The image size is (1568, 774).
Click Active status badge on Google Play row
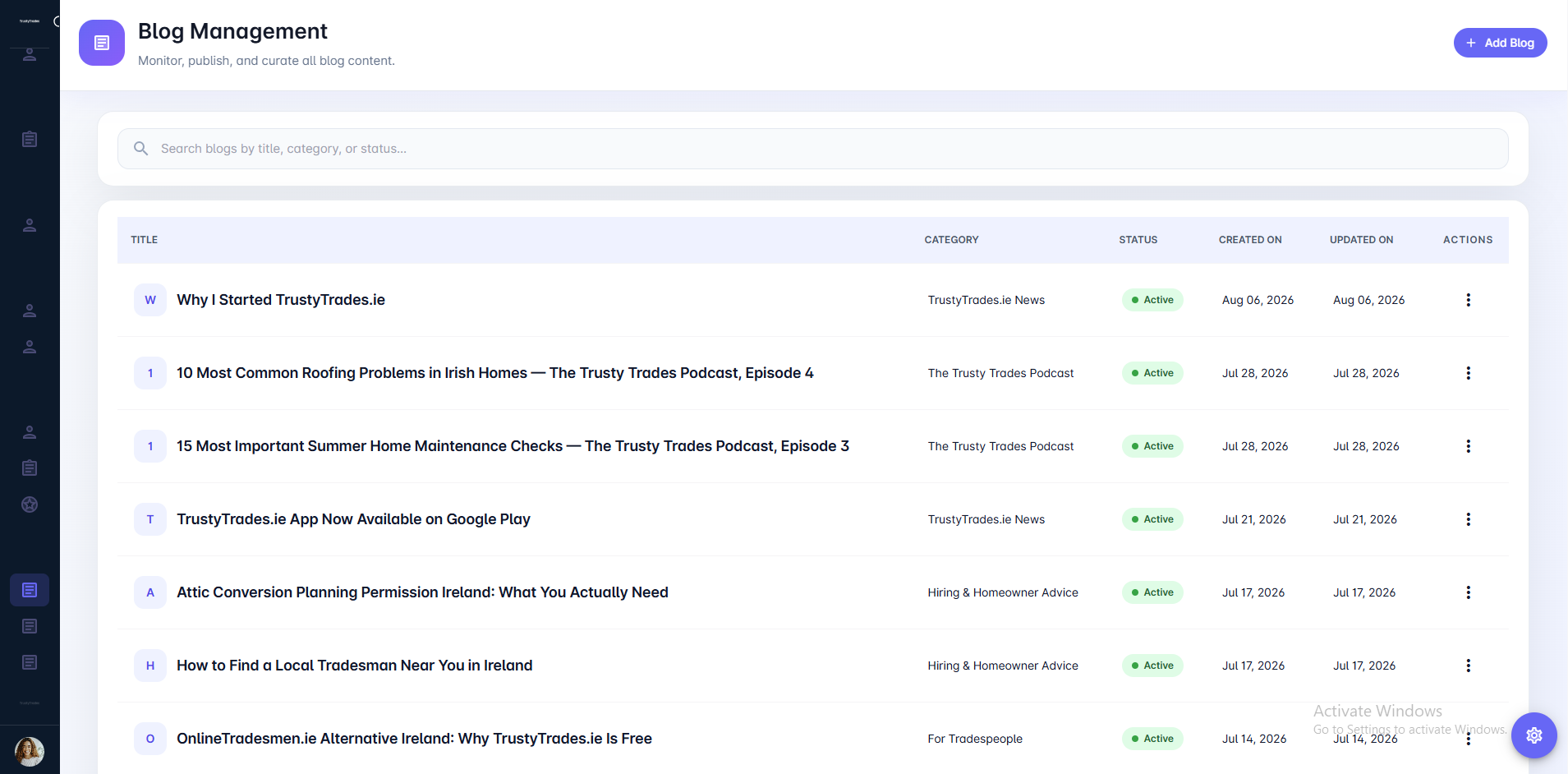click(x=1152, y=519)
